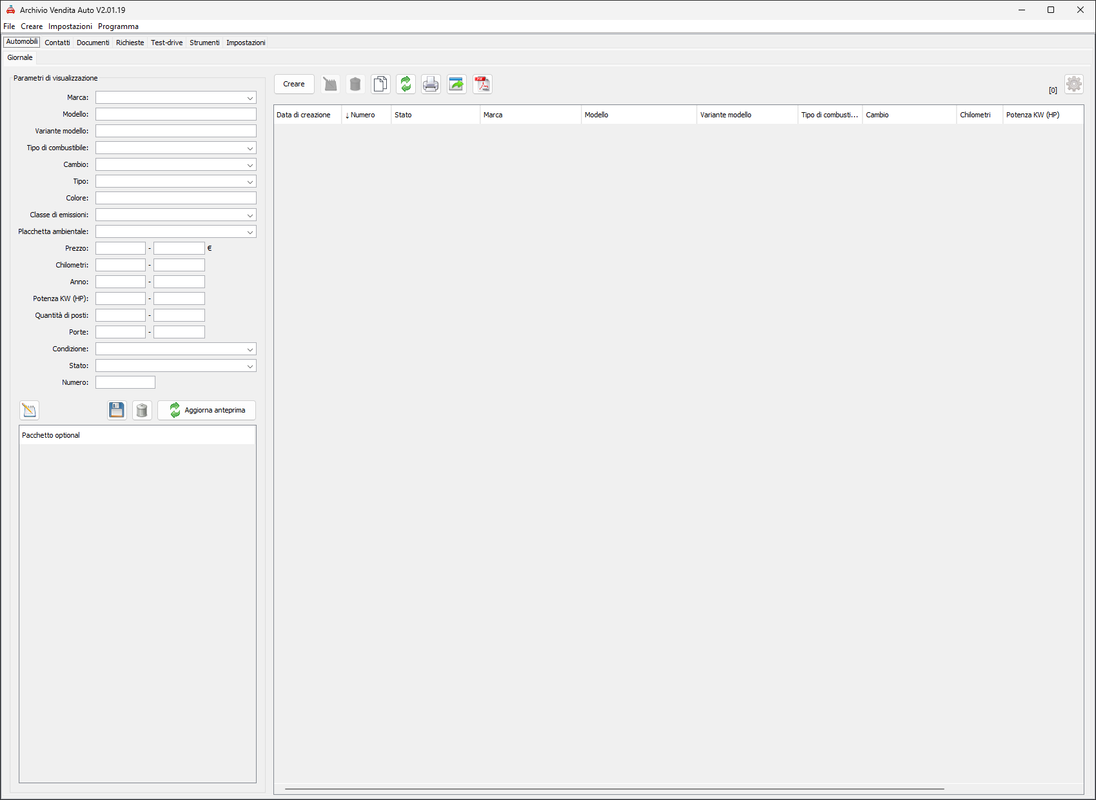Image resolution: width=1096 pixels, height=800 pixels.
Task: Switch to the Documenti tab
Action: (x=93, y=43)
